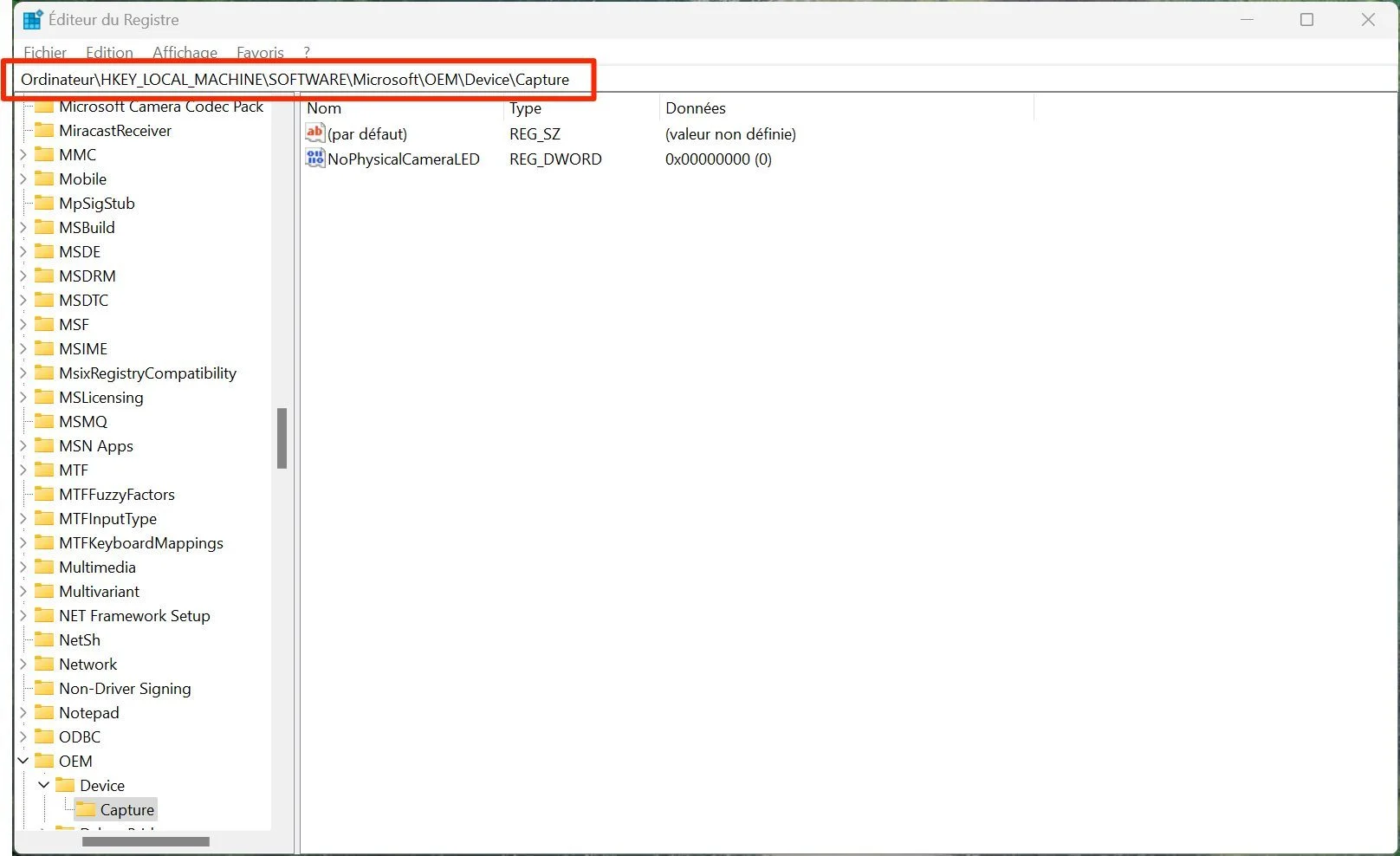
Task: Select the Multivariant key label
Action: pyautogui.click(x=100, y=591)
